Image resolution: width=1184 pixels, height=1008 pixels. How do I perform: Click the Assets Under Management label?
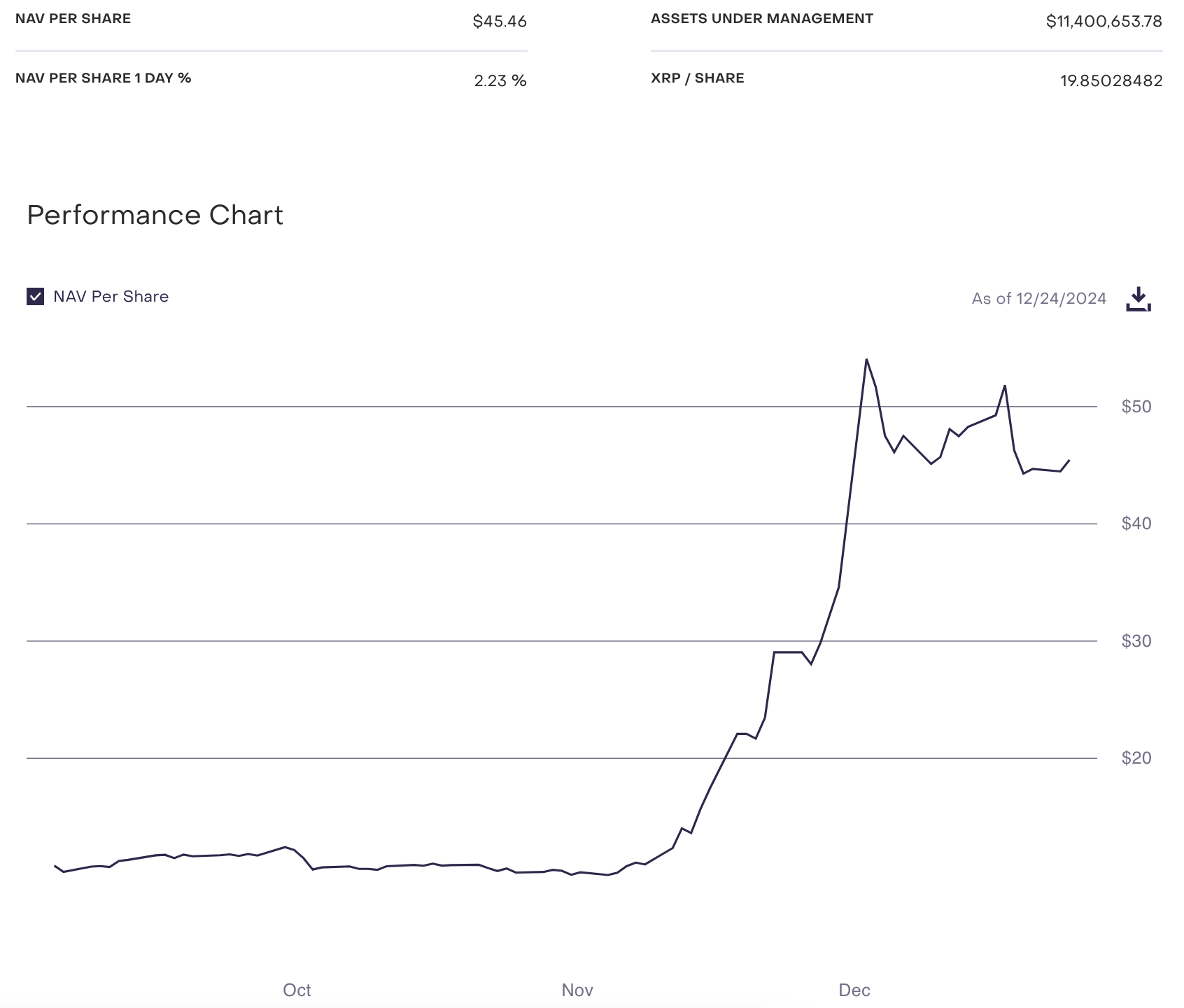761,19
